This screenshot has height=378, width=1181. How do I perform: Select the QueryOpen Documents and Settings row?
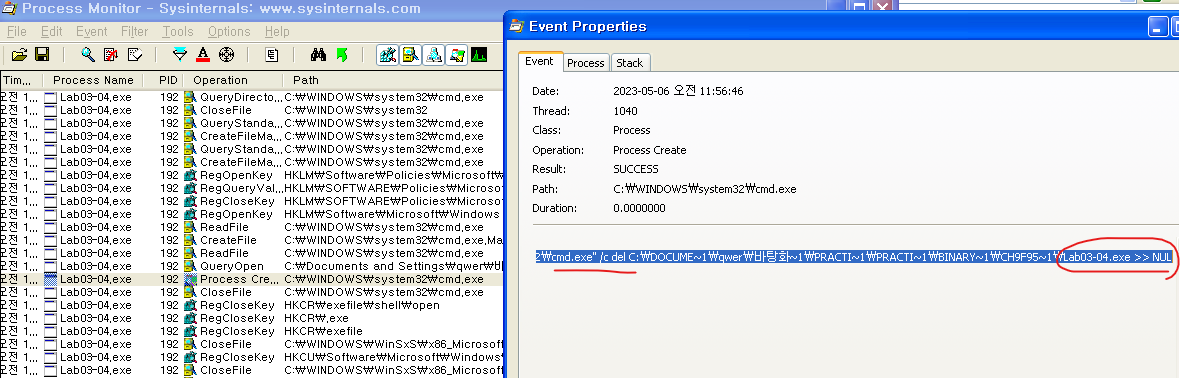251,266
